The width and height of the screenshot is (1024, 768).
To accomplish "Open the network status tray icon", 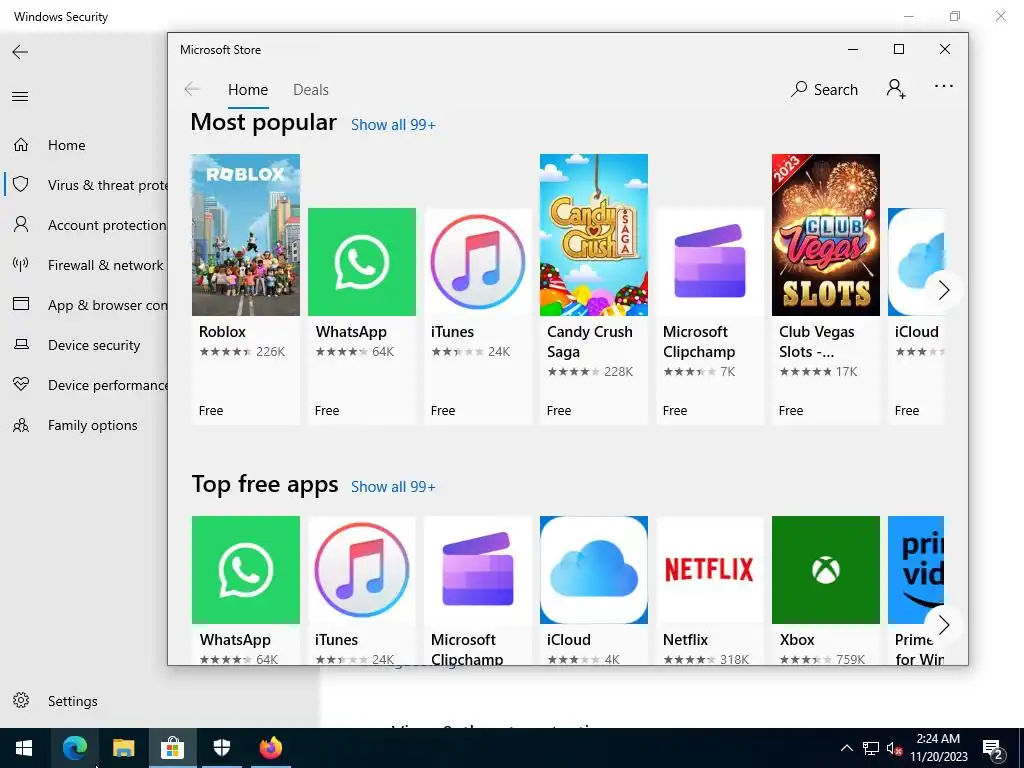I will point(871,748).
